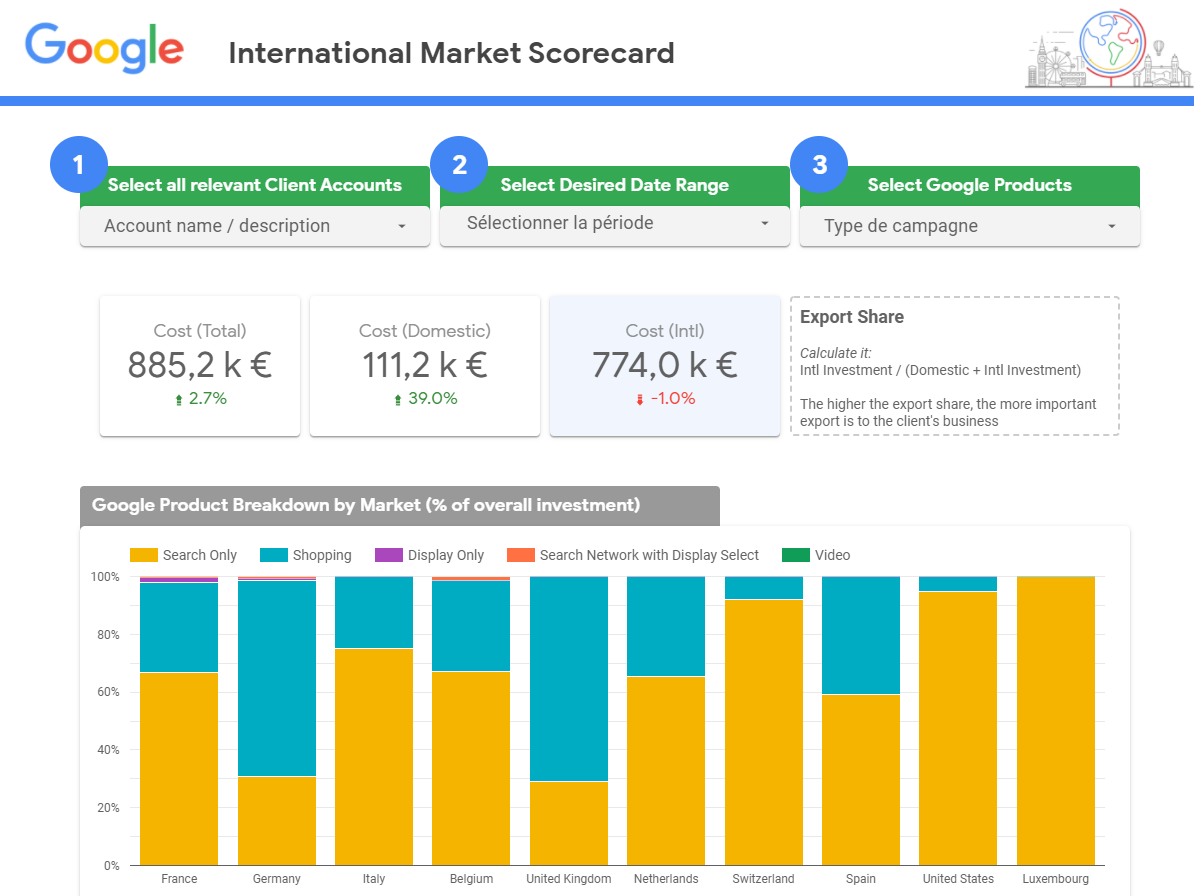Click the Netherlands axis label
The height and width of the screenshot is (896, 1194).
point(666,878)
